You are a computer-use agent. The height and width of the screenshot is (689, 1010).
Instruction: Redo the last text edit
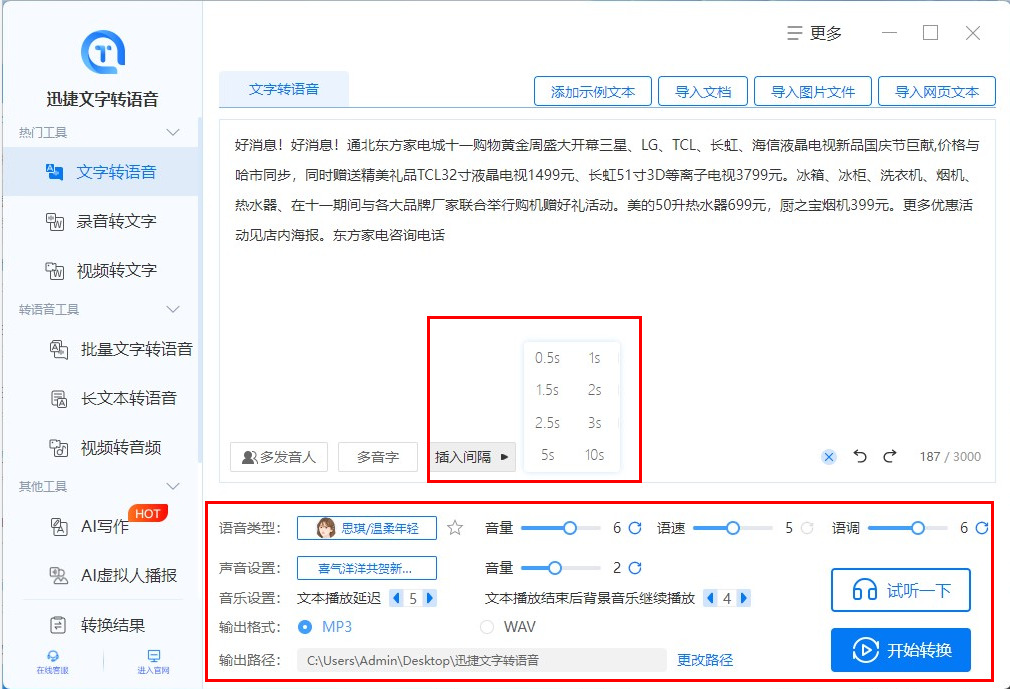(890, 457)
